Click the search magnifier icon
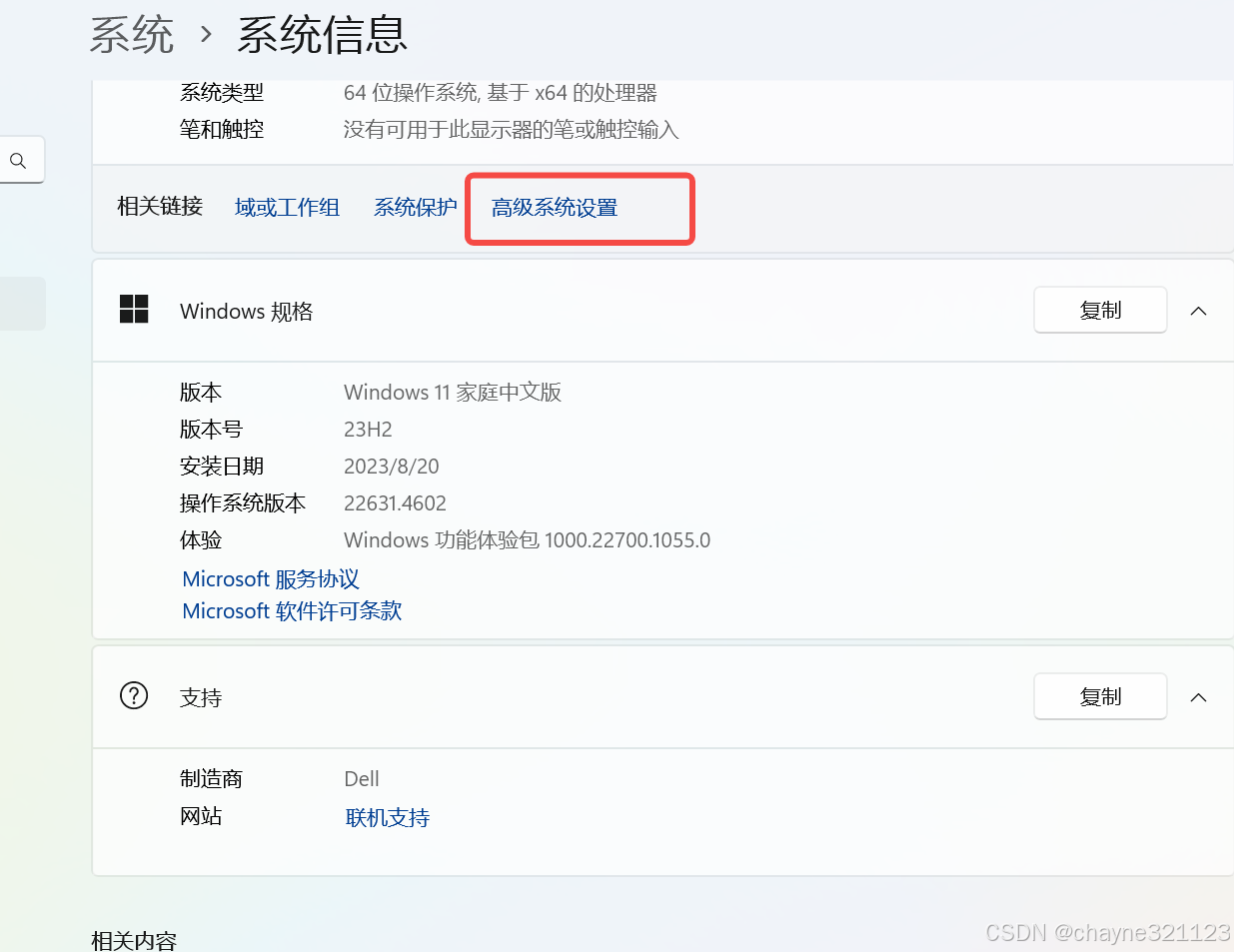This screenshot has height=952, width=1234. click(x=18, y=161)
